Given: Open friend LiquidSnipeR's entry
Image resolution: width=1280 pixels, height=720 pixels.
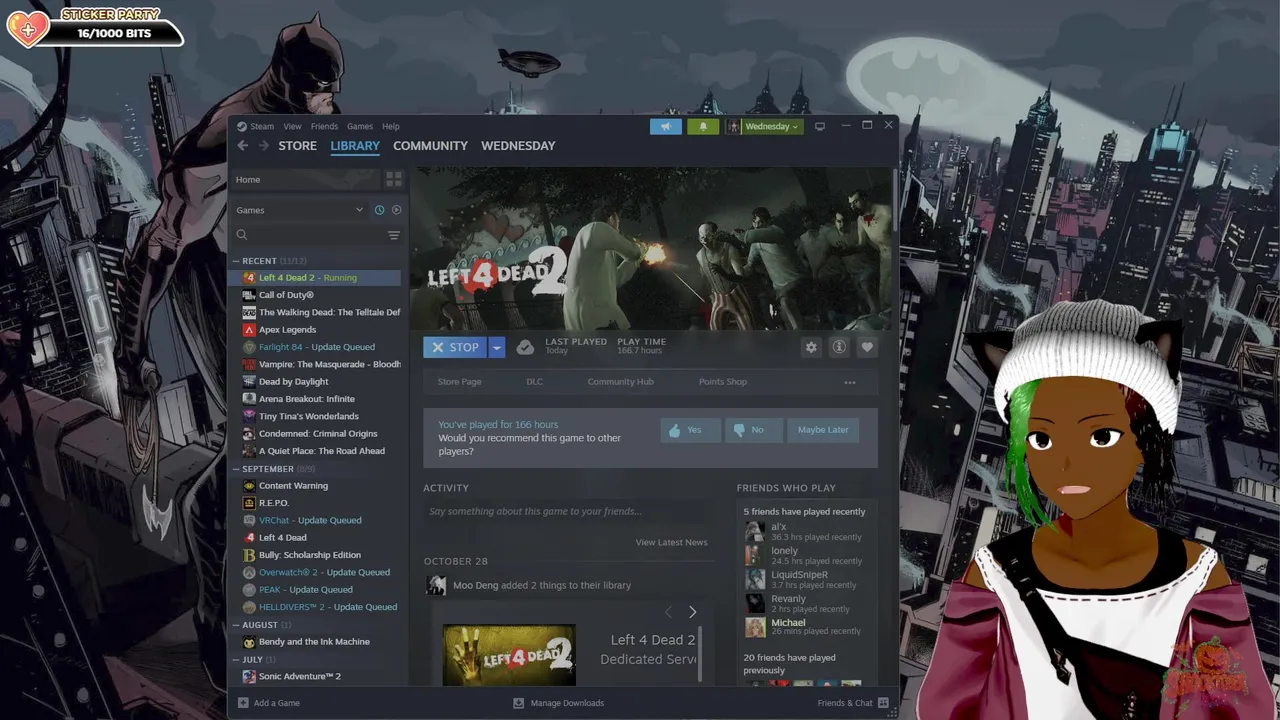Looking at the screenshot, I should pyautogui.click(x=805, y=580).
